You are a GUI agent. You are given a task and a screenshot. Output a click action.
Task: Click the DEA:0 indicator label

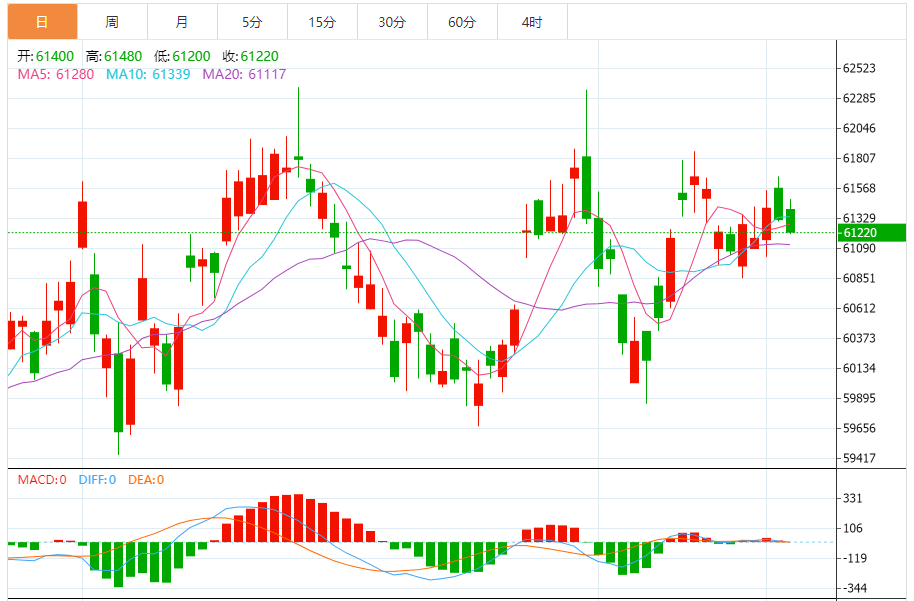coord(146,480)
